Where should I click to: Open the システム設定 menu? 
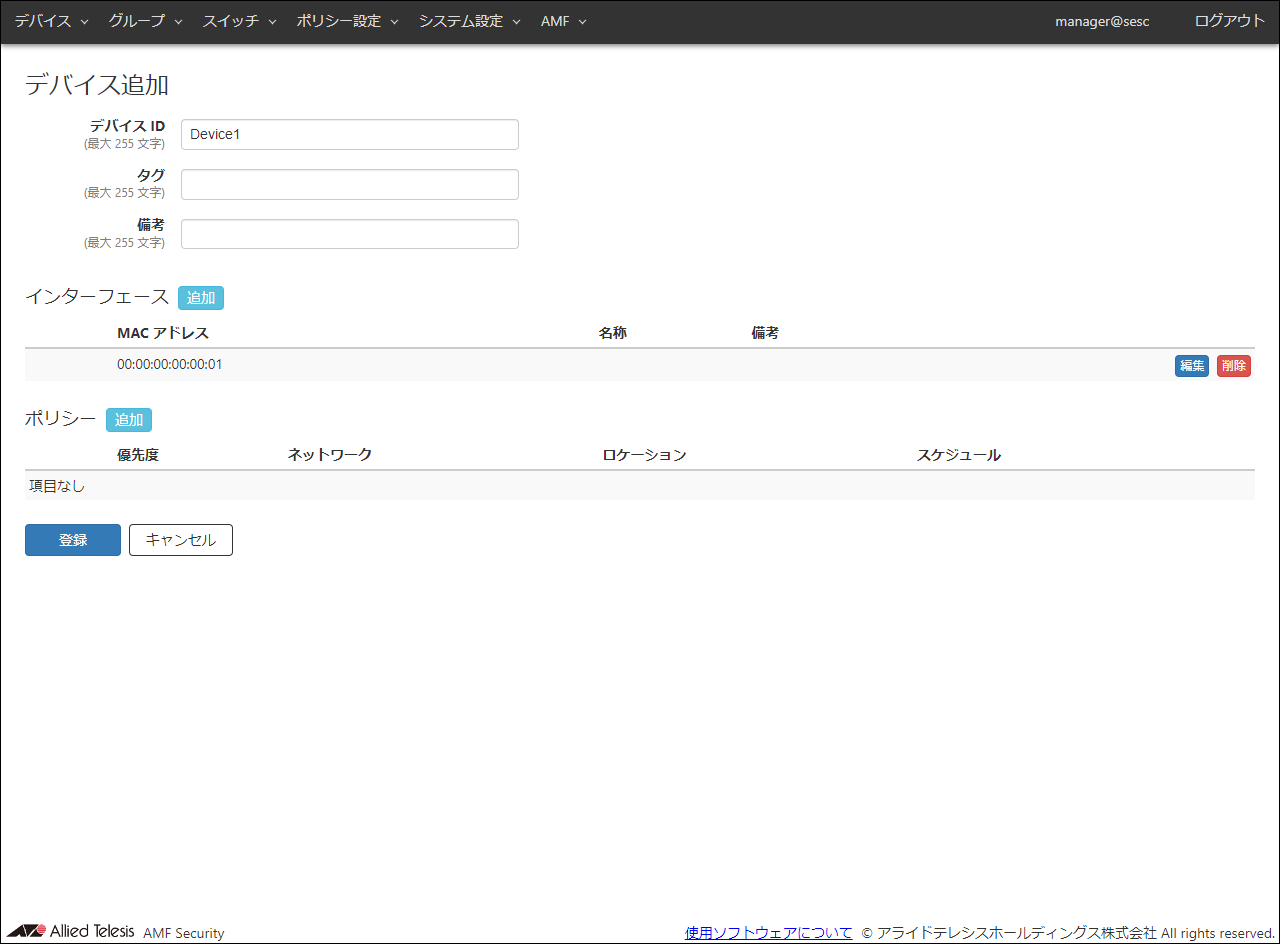[469, 21]
